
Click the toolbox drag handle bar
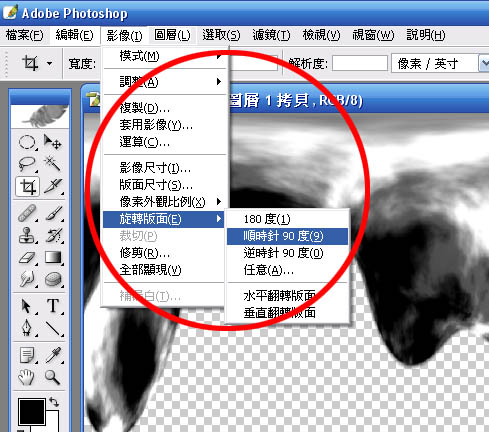(40, 97)
